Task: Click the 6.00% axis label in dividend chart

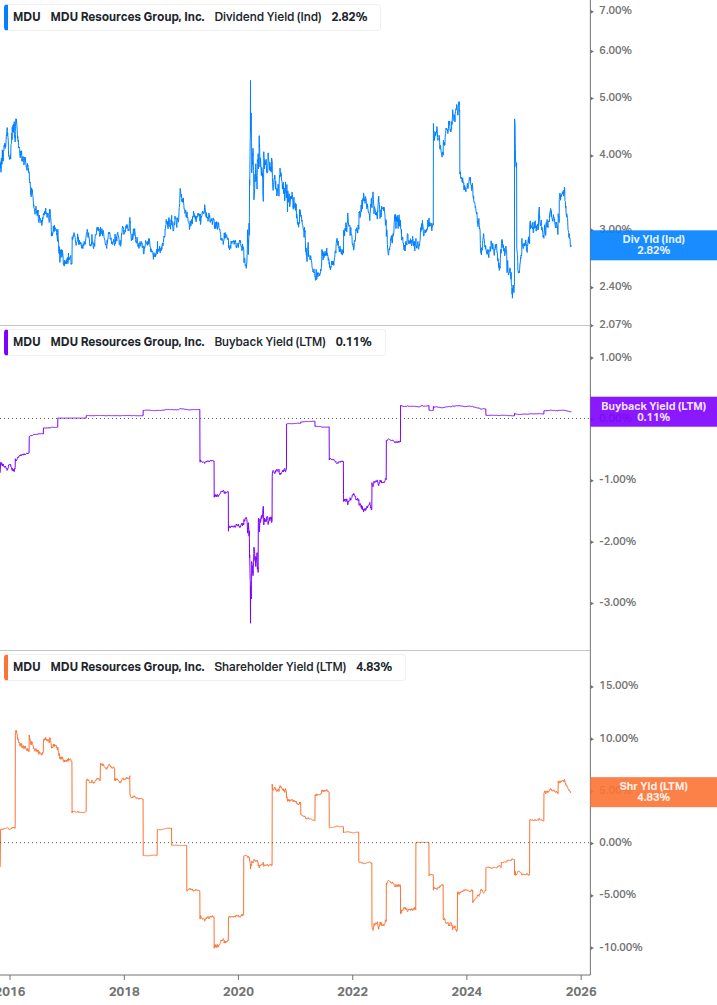Action: (615, 51)
